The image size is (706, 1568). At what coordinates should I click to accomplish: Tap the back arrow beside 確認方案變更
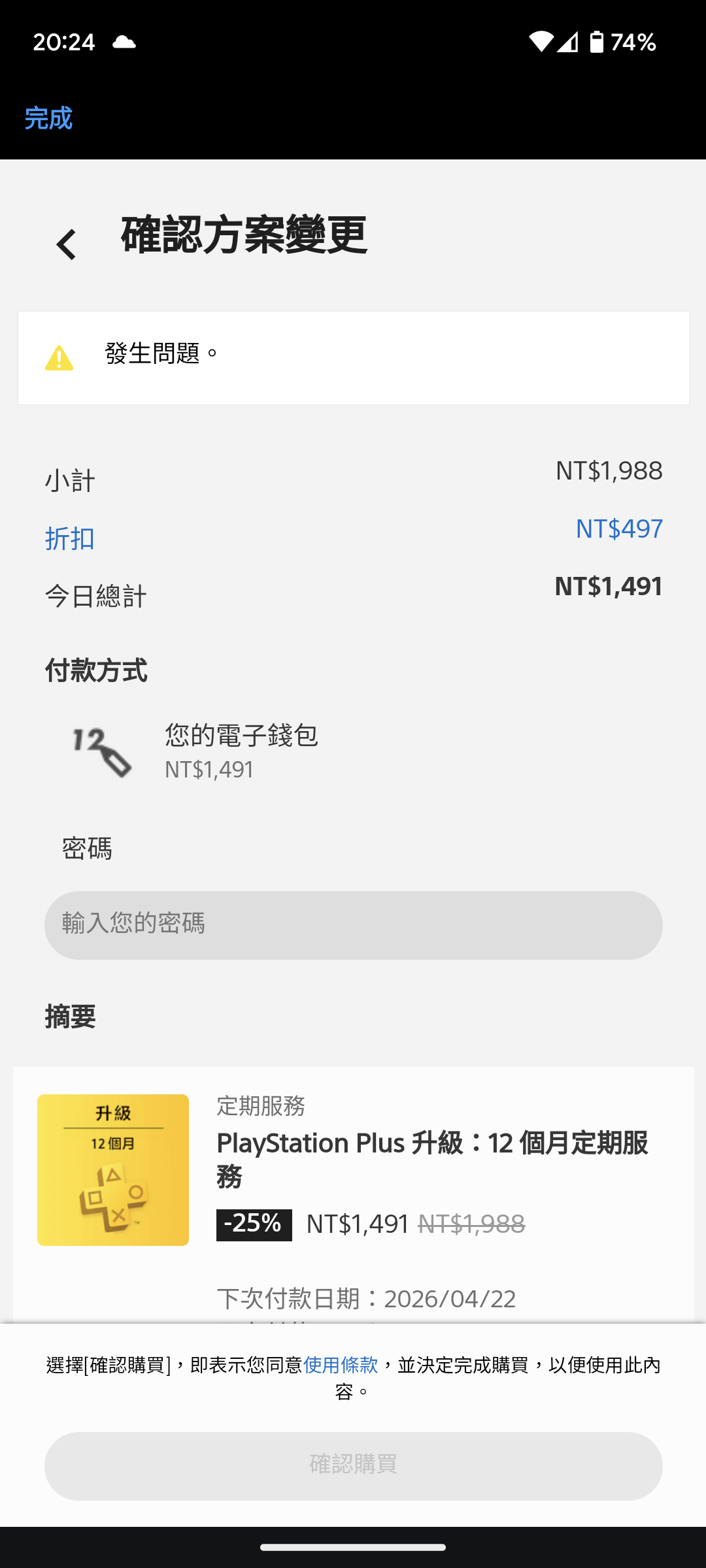pos(66,244)
